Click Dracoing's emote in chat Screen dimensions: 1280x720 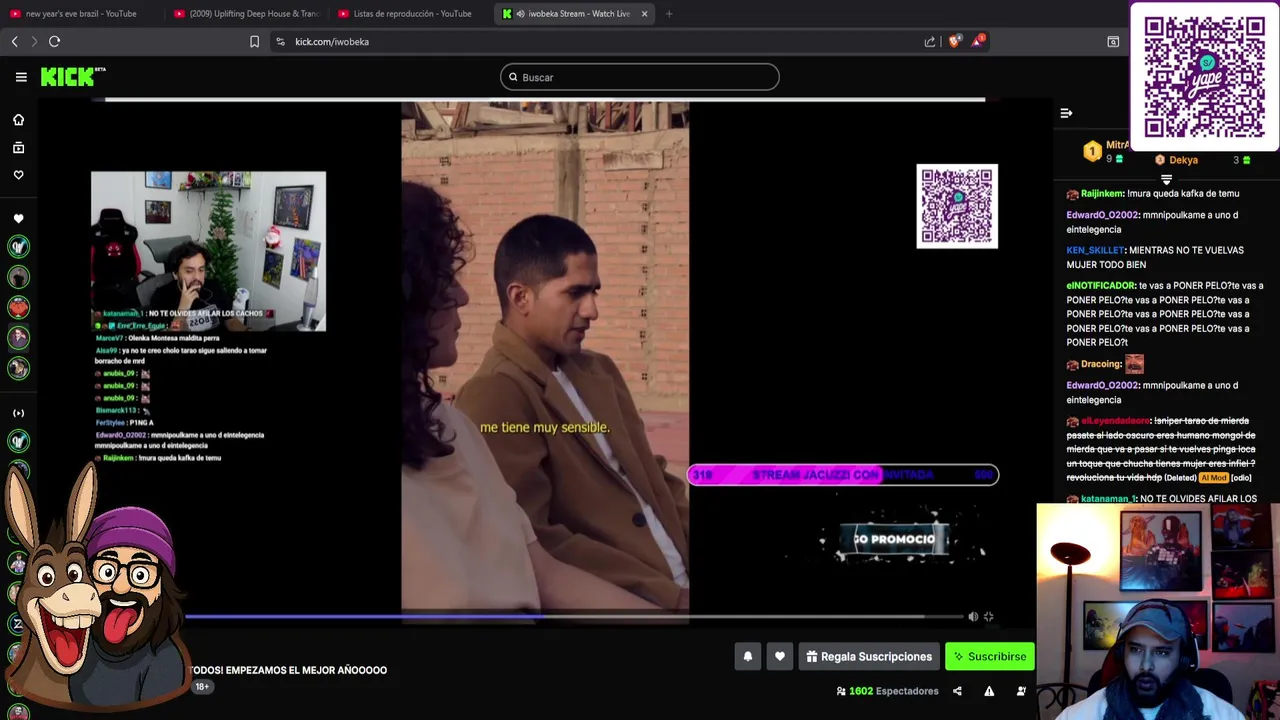click(x=1134, y=364)
